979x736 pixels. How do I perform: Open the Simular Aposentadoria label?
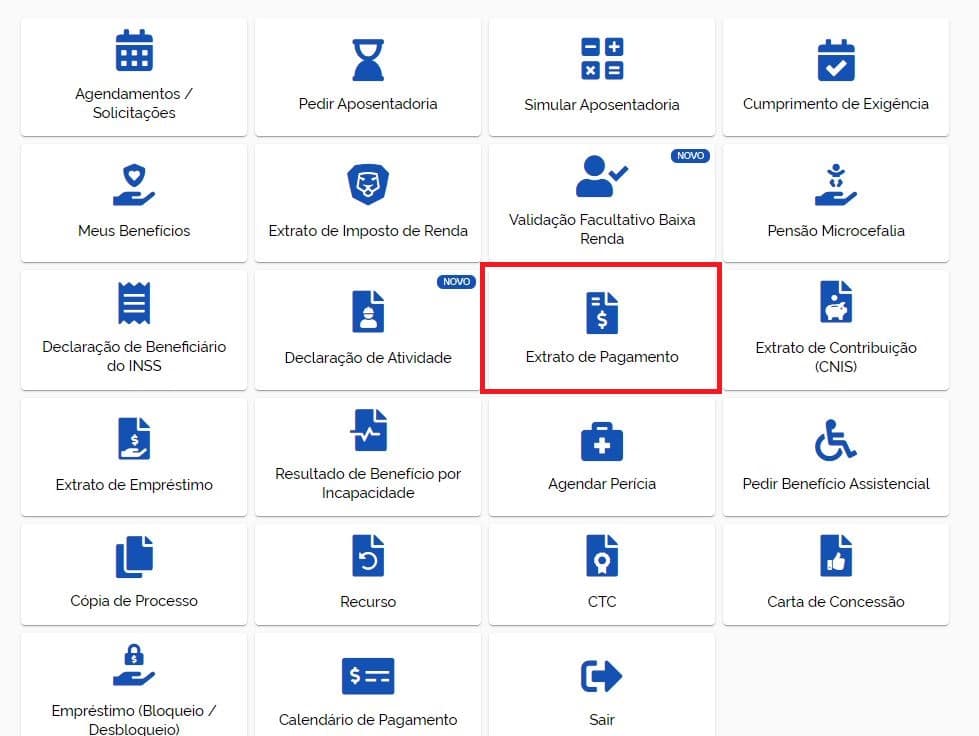click(x=602, y=104)
